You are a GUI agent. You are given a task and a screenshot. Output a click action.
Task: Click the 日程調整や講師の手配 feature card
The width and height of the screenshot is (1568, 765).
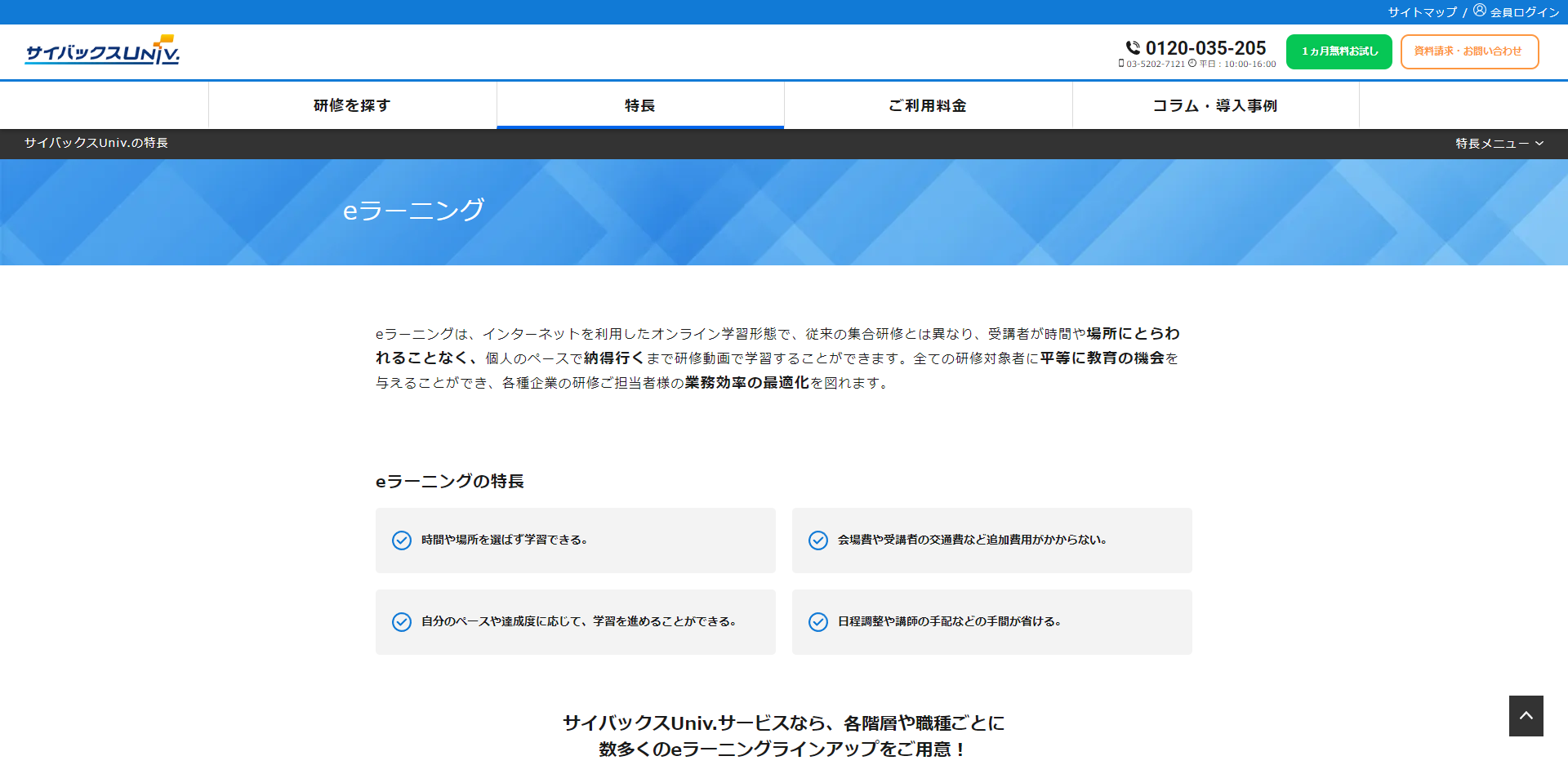pos(992,622)
